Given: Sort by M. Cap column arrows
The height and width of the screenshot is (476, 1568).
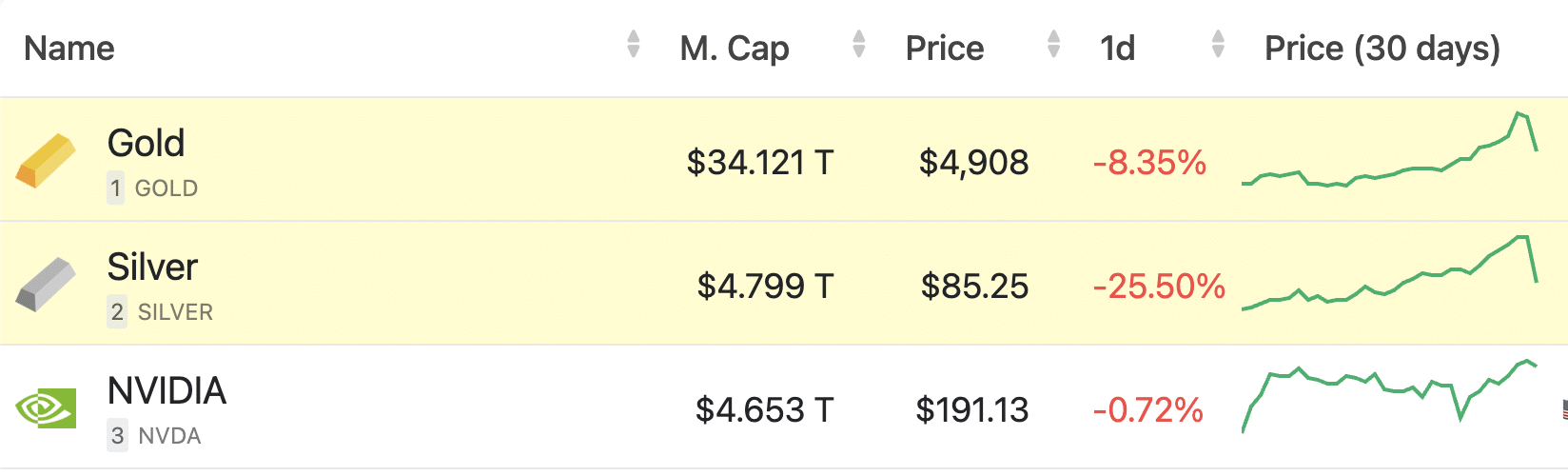Looking at the screenshot, I should 859,44.
